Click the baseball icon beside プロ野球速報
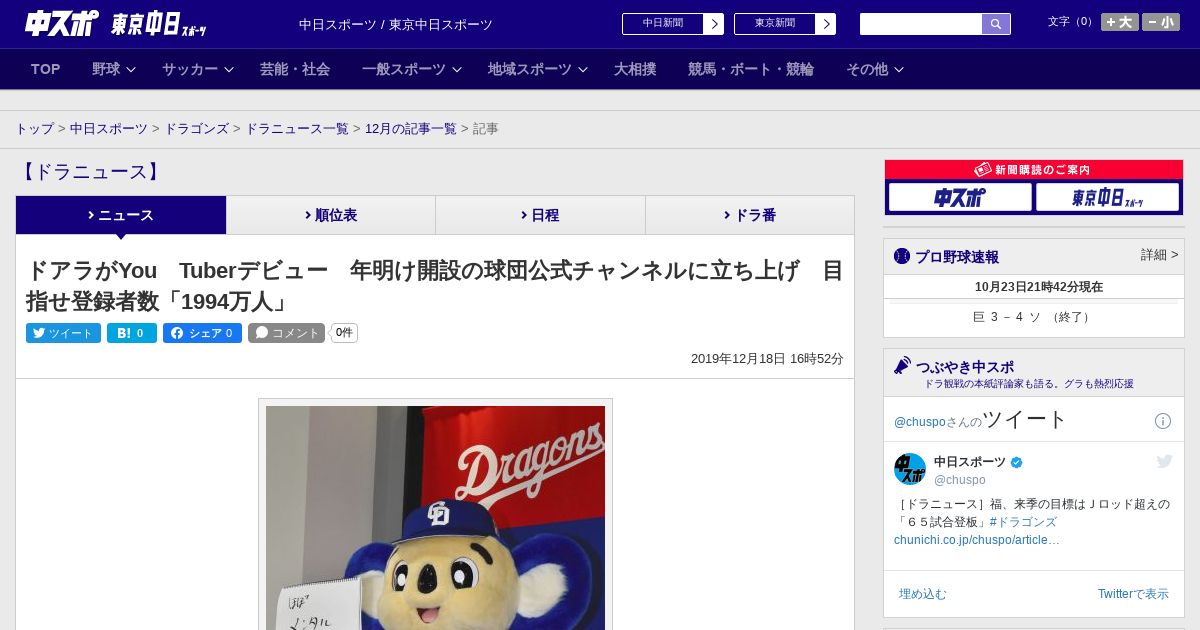This screenshot has height=630, width=1200. coord(902,256)
